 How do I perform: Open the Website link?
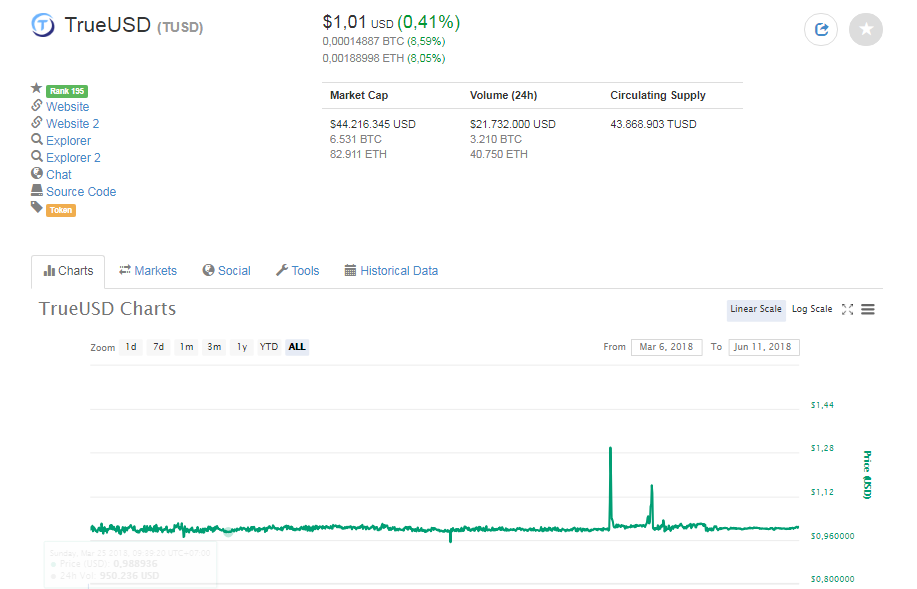coord(68,107)
